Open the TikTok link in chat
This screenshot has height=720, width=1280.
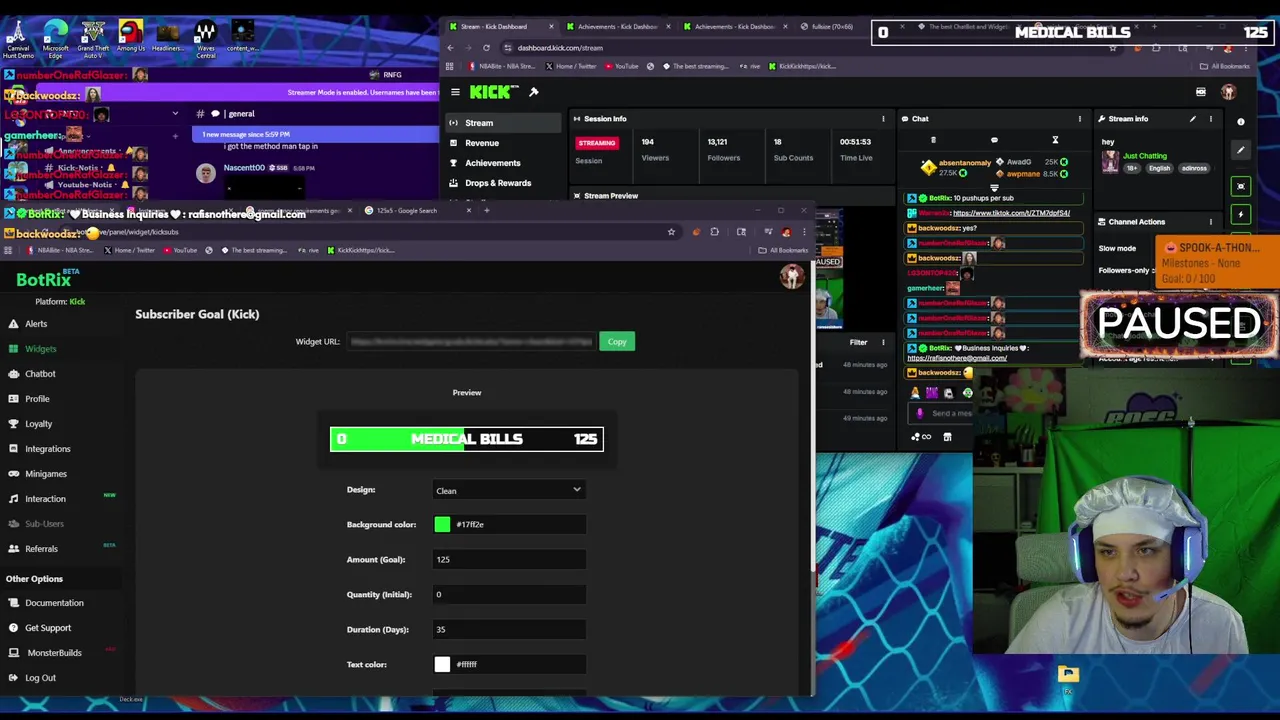click(1011, 213)
